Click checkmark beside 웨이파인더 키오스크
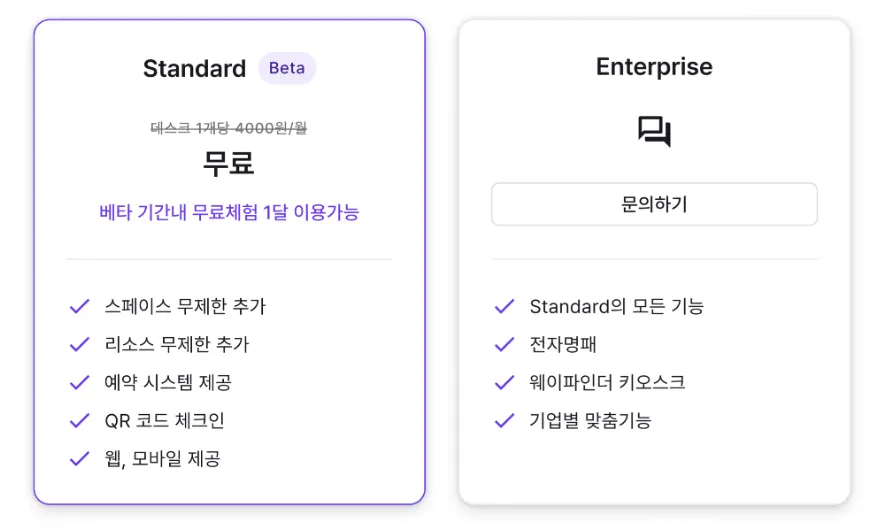This screenshot has width=888, height=530. point(505,382)
